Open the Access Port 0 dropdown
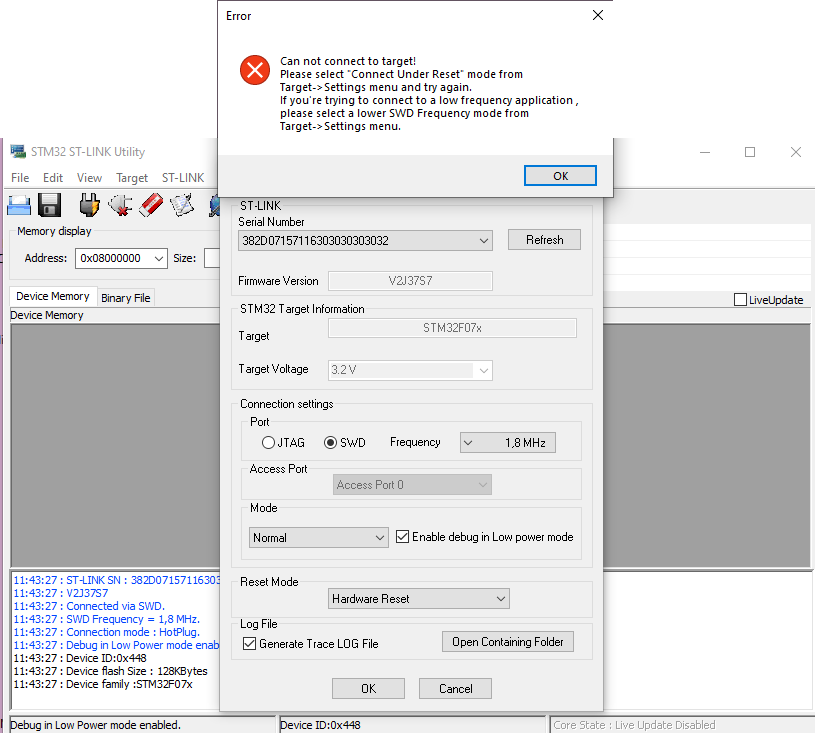 pos(412,485)
